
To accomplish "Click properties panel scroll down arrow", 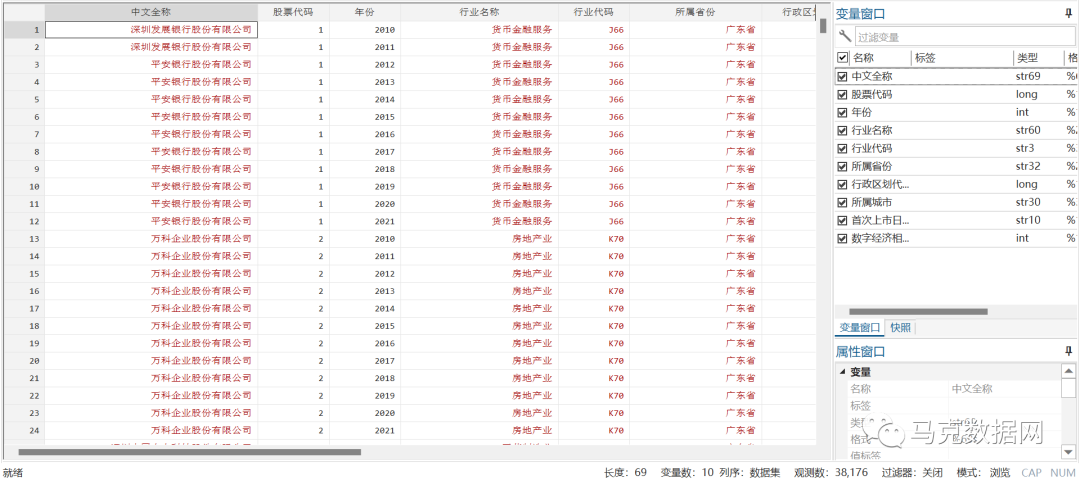I will 1068,452.
